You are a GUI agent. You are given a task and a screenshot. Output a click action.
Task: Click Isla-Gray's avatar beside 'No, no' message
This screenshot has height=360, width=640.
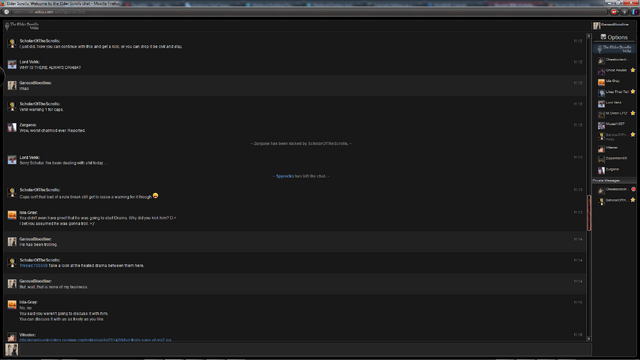tap(12, 305)
